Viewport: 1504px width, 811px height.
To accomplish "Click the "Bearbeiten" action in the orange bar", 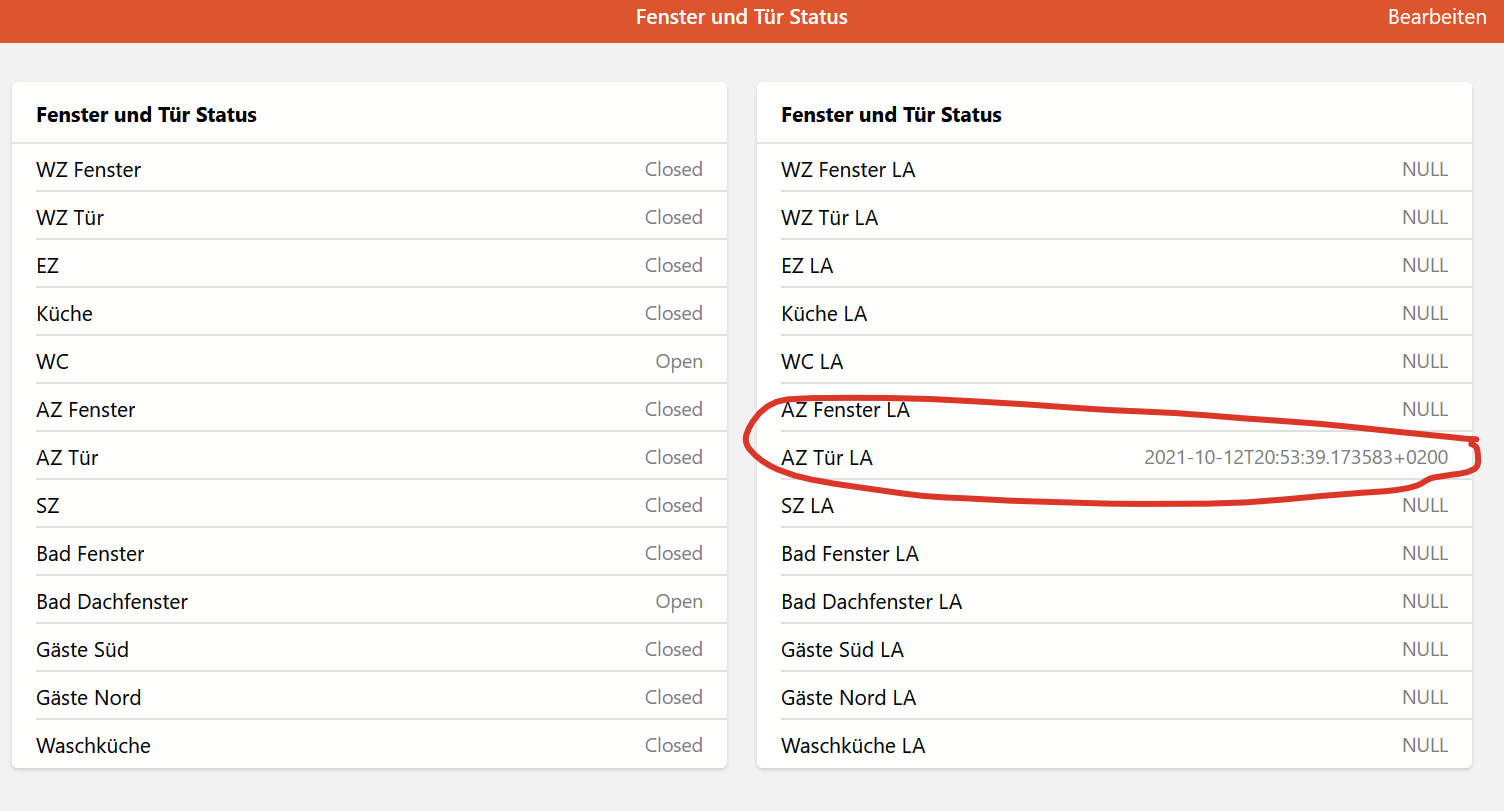I will [x=1437, y=17].
